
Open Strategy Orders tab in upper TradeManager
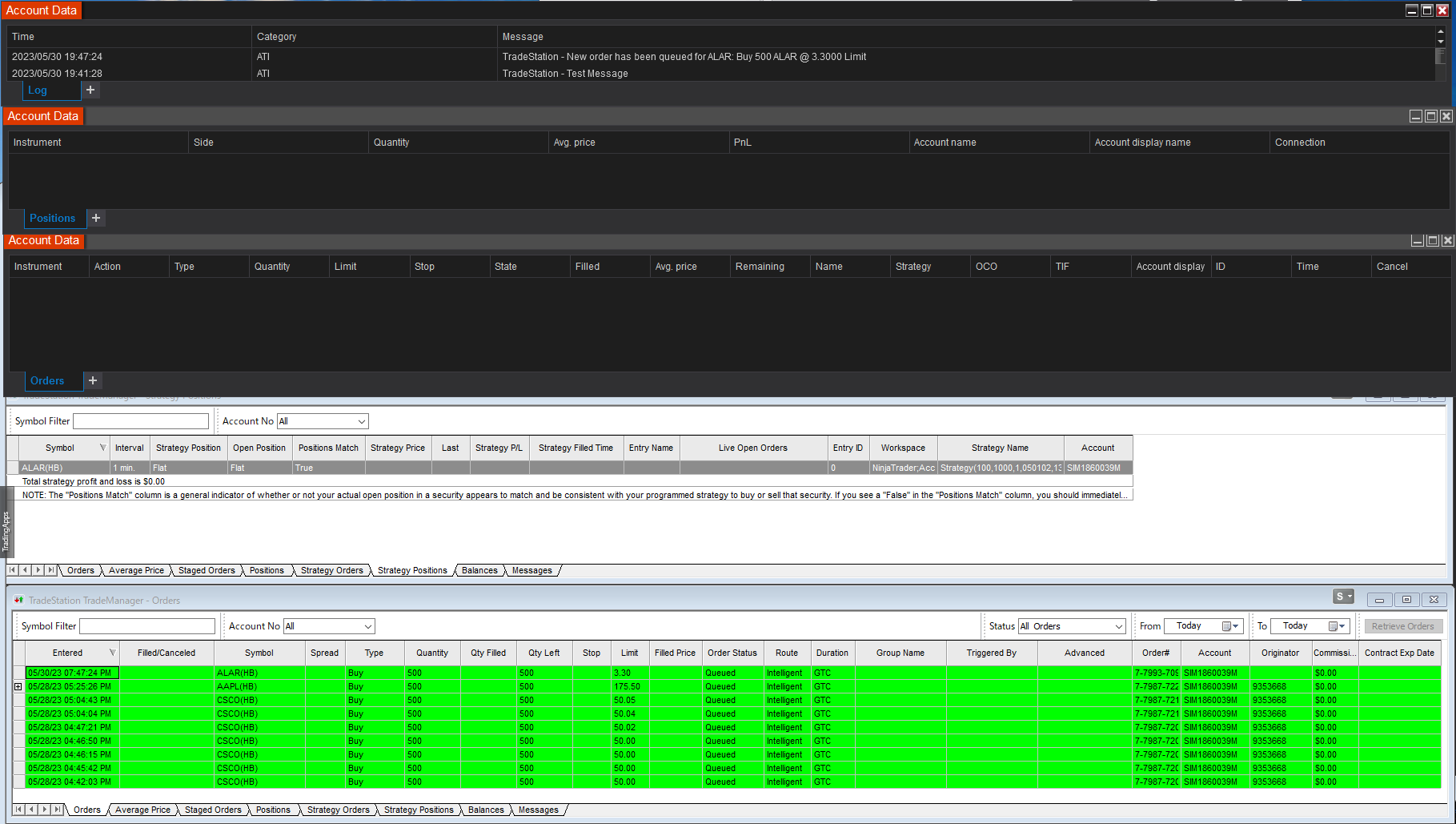click(331, 570)
